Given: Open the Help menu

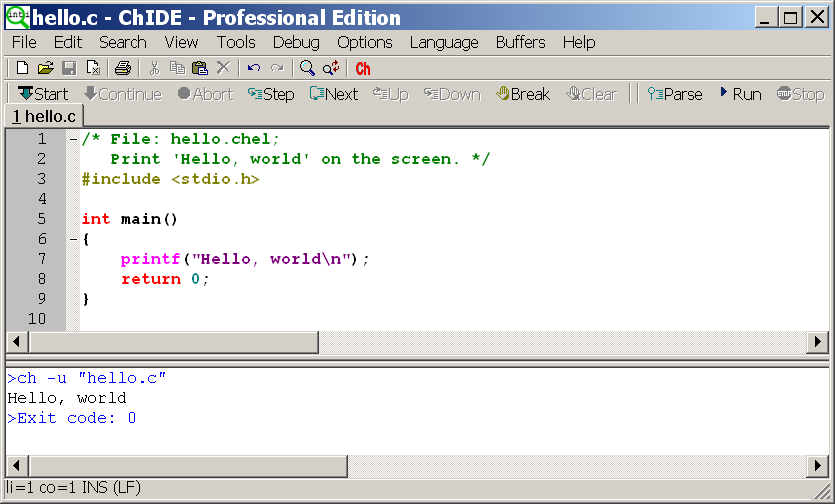Looking at the screenshot, I should [x=579, y=42].
